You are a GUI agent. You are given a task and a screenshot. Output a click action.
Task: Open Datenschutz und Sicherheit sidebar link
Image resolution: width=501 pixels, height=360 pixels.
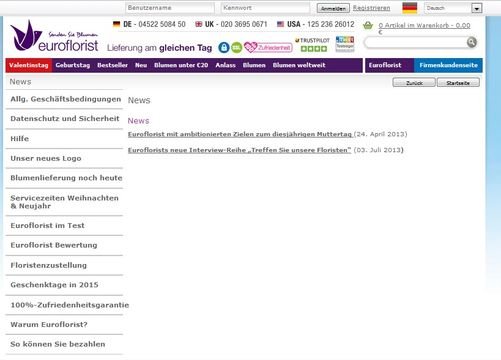[x=65, y=119]
